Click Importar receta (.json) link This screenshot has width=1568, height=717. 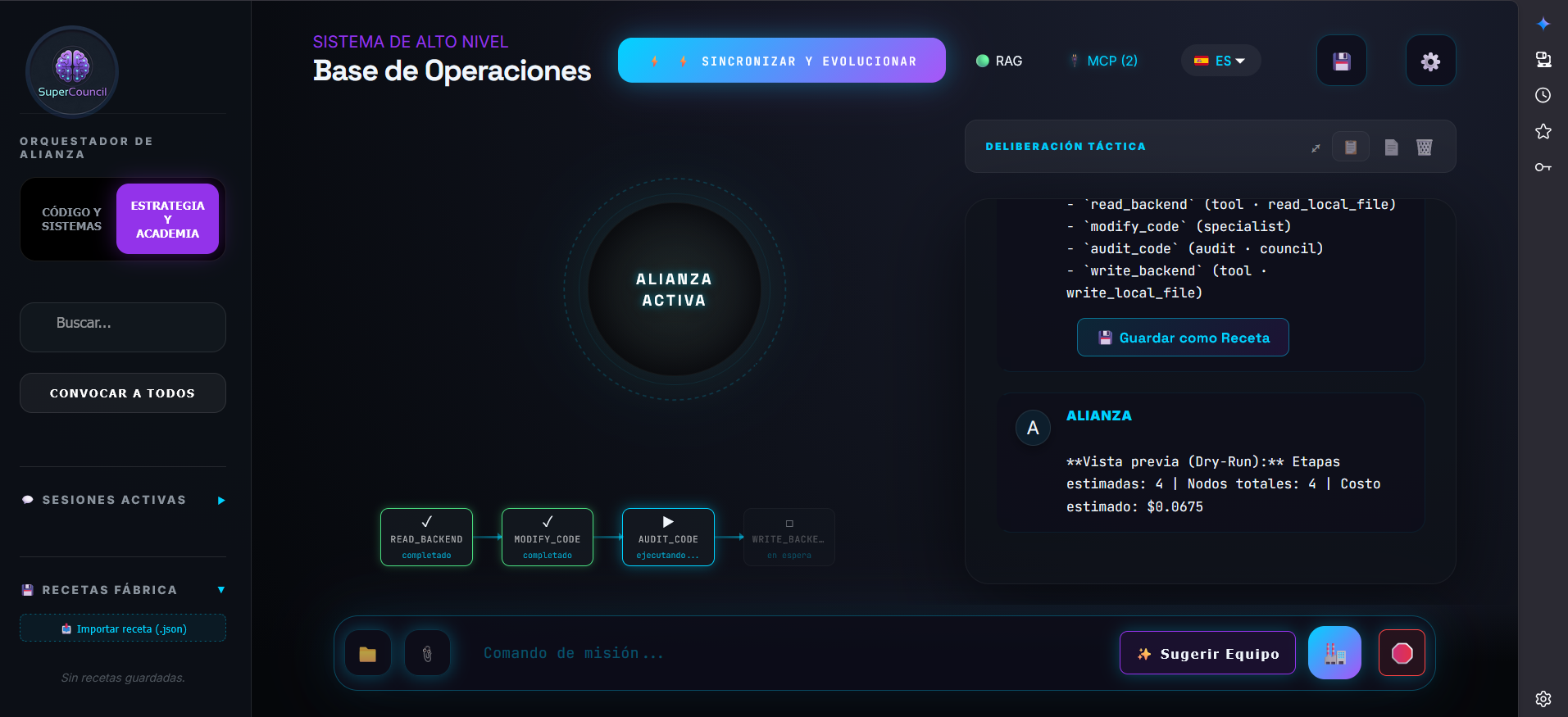(x=123, y=629)
